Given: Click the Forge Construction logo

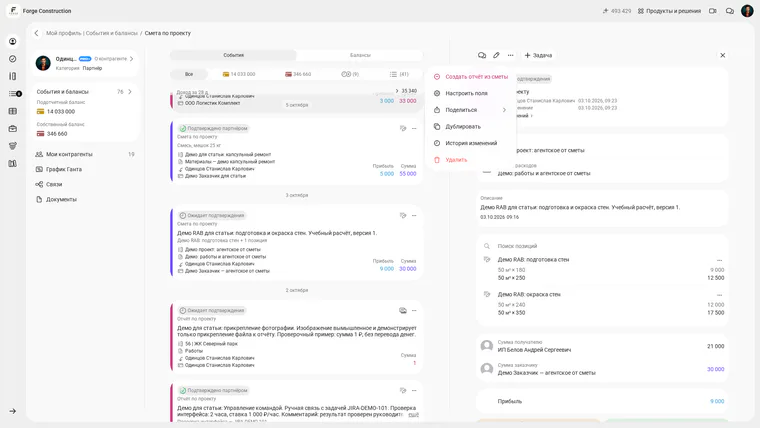Looking at the screenshot, I should [x=13, y=10].
